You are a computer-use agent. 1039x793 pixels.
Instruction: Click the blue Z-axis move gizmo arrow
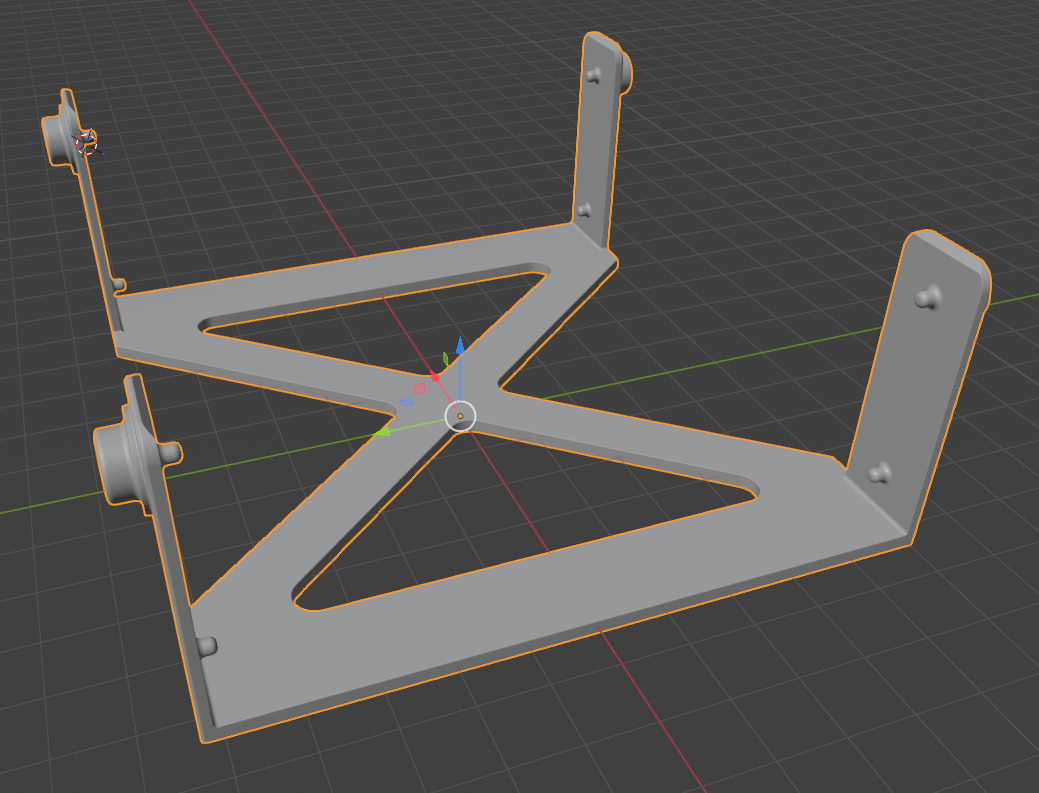(x=460, y=345)
